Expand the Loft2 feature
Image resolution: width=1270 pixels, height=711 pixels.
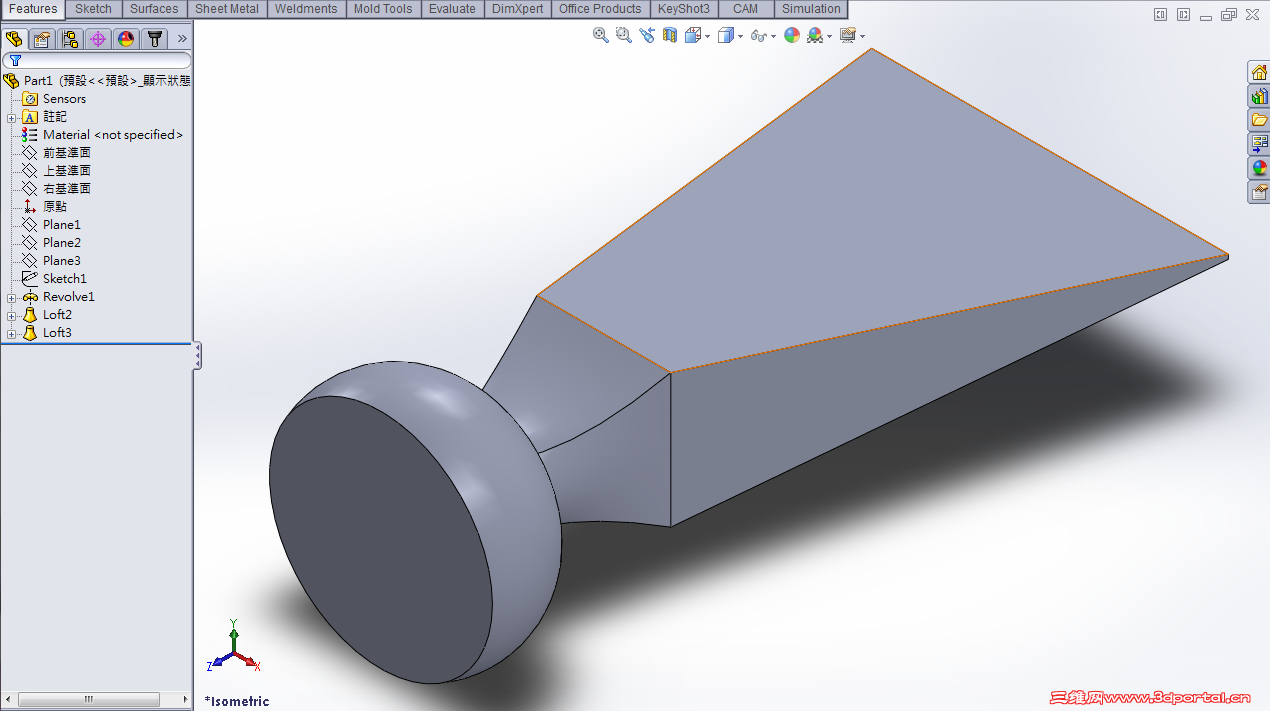coord(11,315)
